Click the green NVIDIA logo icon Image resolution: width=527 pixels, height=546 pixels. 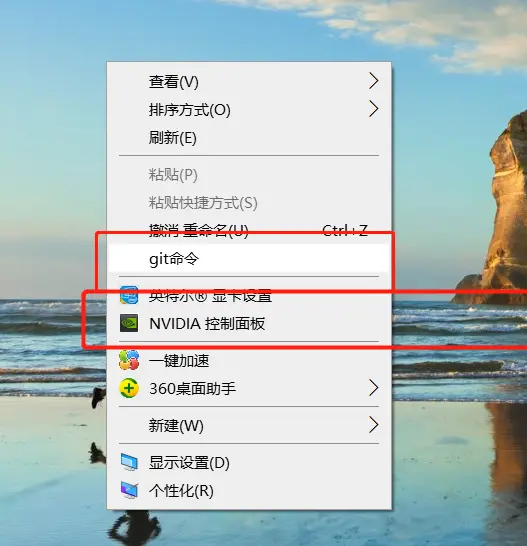tap(129, 323)
